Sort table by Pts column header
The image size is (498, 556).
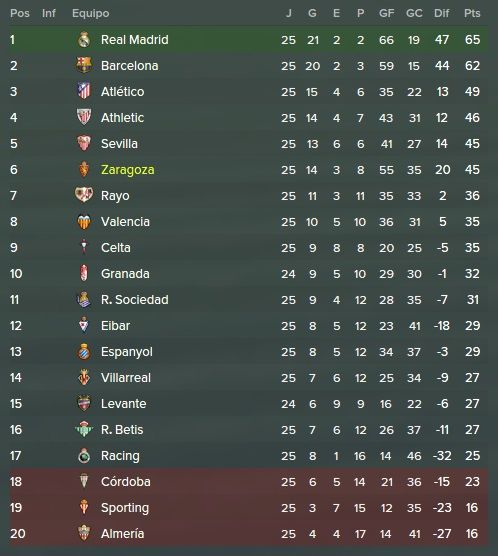click(x=472, y=13)
